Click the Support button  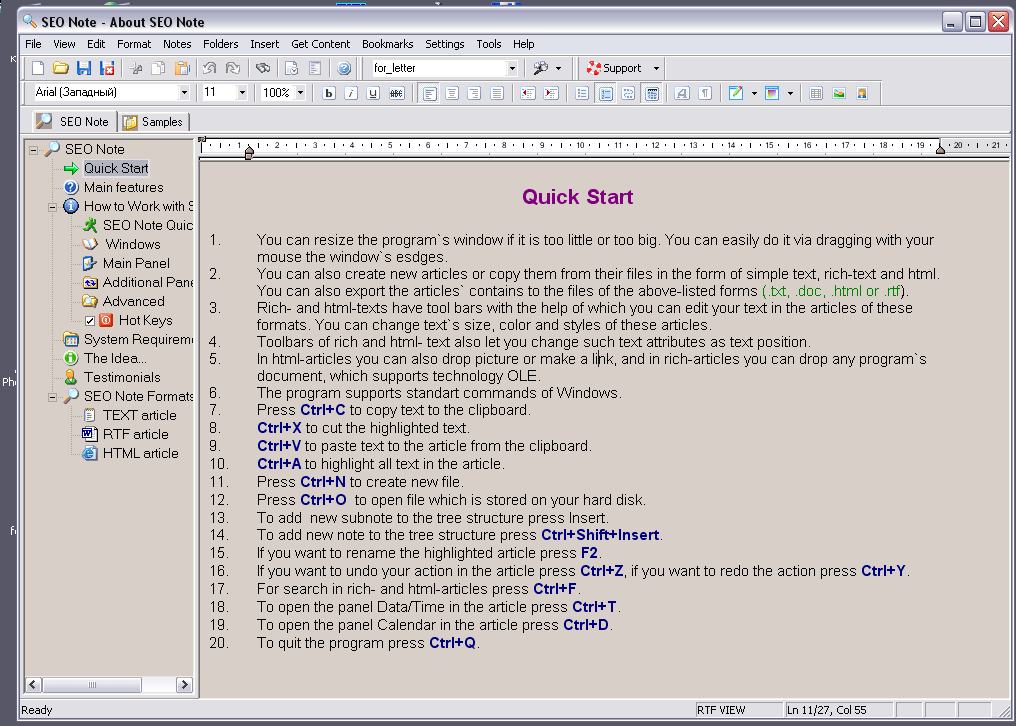pyautogui.click(x=614, y=68)
